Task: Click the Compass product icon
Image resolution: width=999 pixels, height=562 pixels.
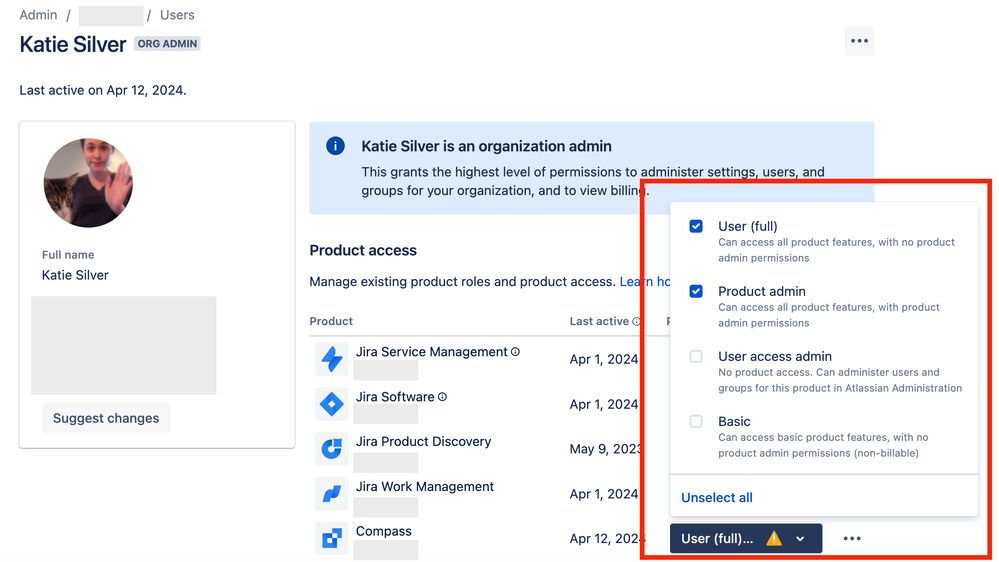Action: [331, 538]
